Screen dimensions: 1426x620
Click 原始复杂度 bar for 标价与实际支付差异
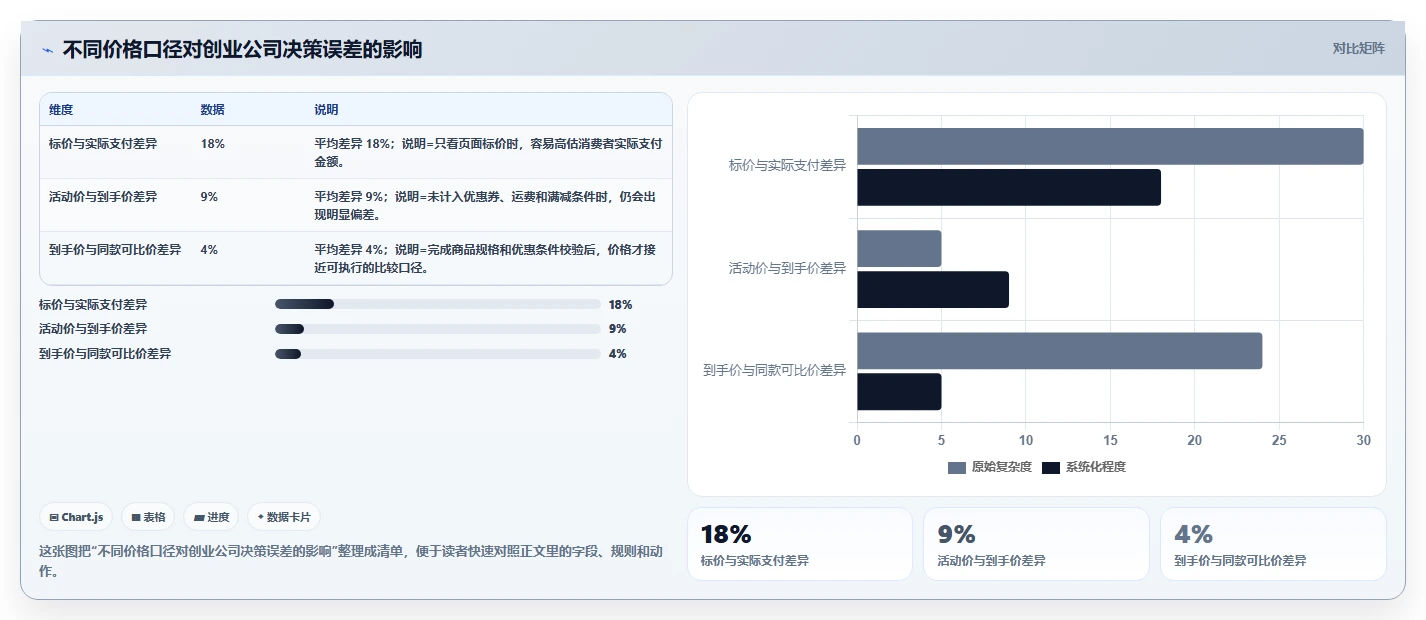1110,146
